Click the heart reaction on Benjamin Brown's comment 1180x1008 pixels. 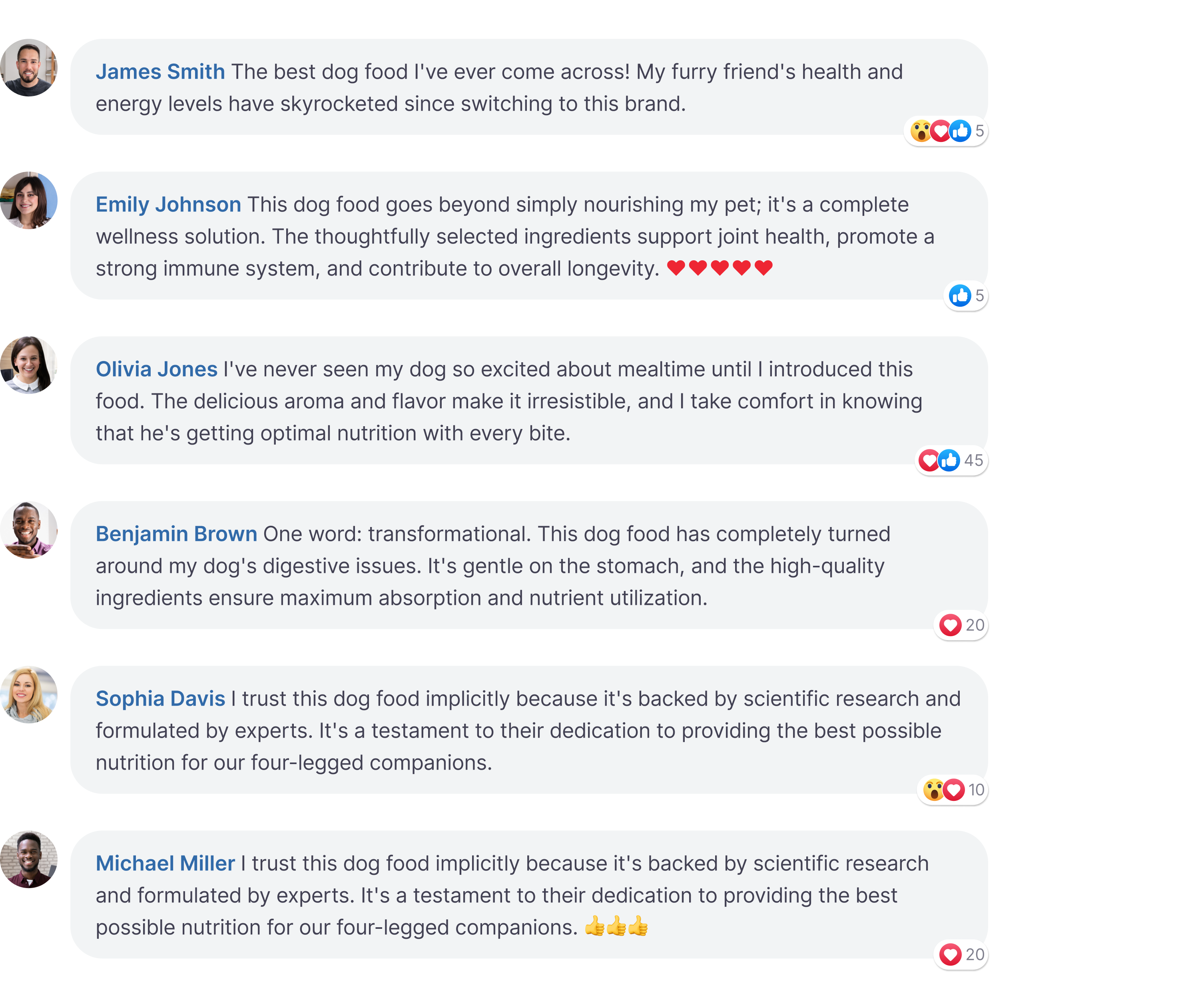[950, 625]
